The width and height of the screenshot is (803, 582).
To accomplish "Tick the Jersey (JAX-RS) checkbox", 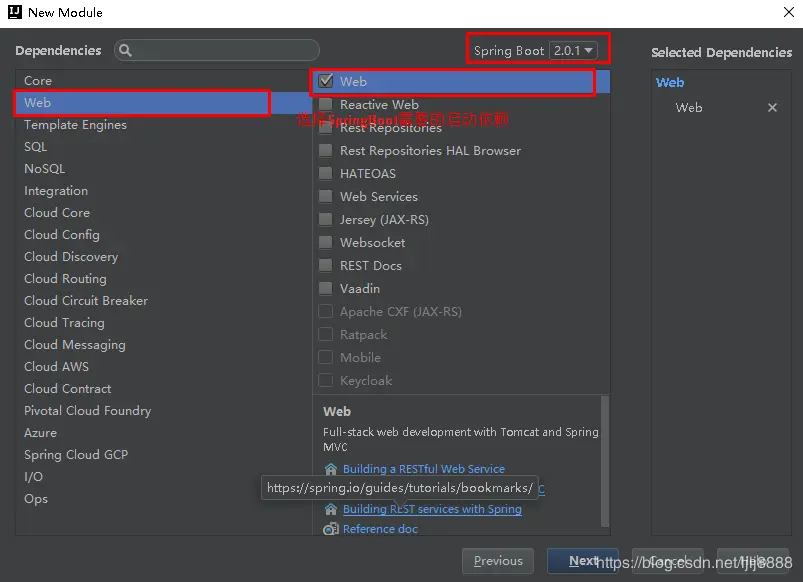I will click(326, 219).
